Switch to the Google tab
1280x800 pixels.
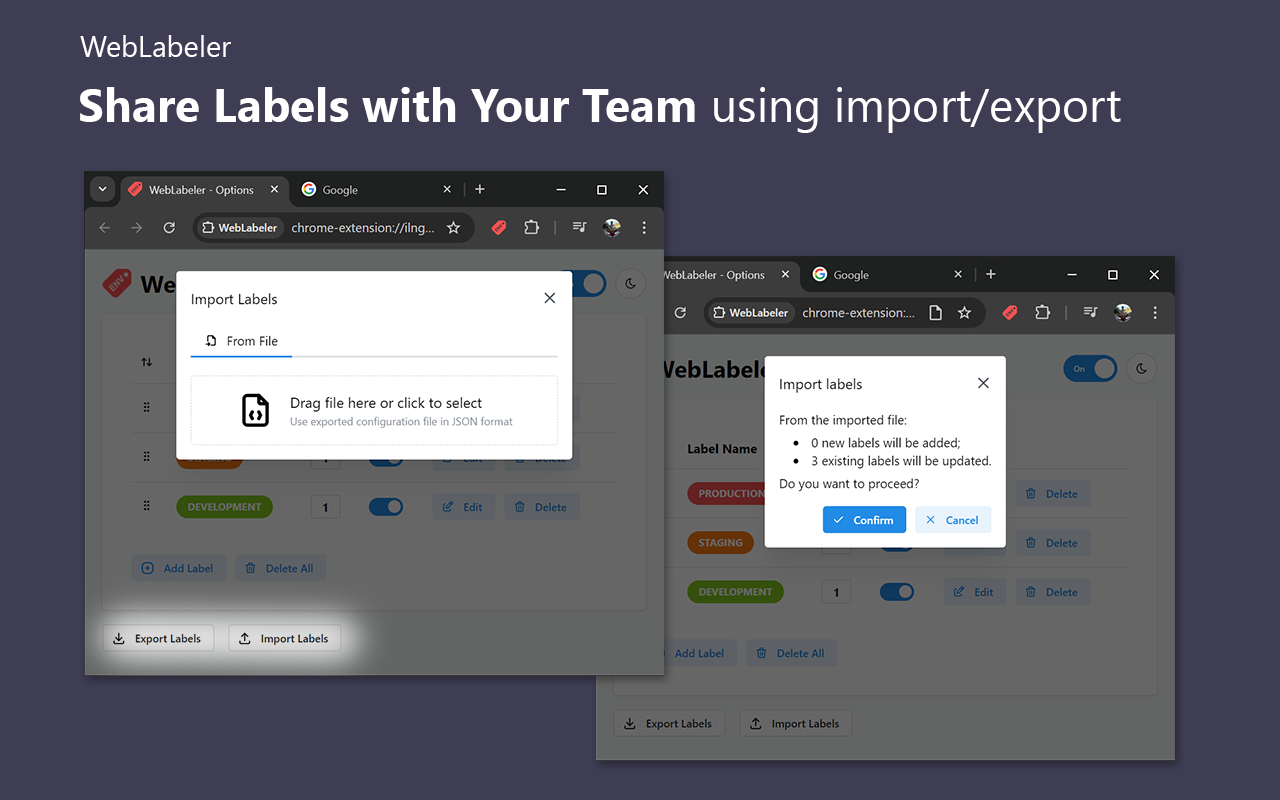coord(340,189)
